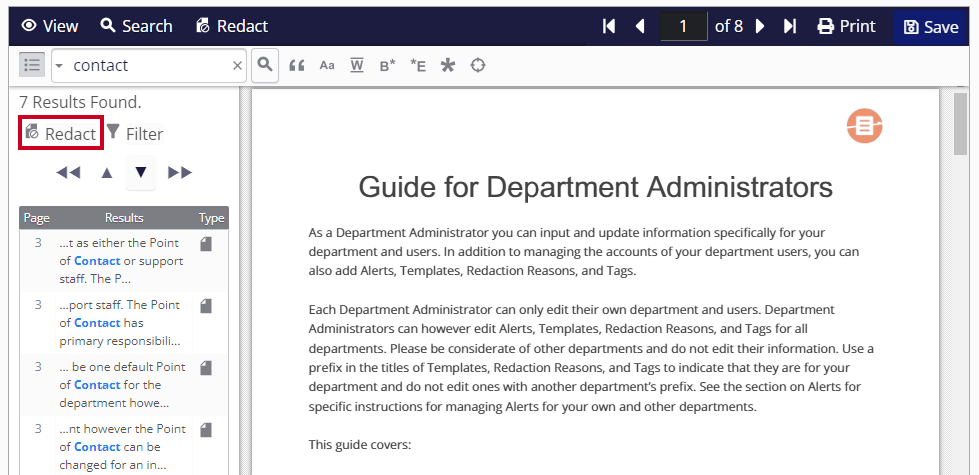
Task: Toggle whole word W option
Action: (x=357, y=65)
